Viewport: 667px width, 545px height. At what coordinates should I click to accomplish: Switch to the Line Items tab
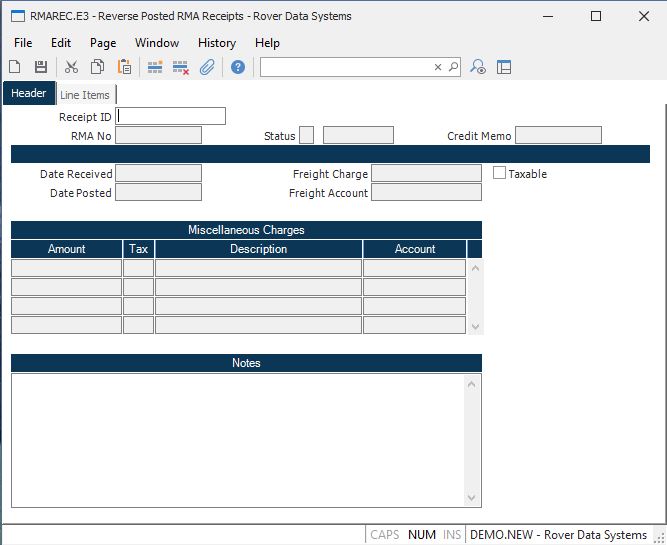(85, 95)
